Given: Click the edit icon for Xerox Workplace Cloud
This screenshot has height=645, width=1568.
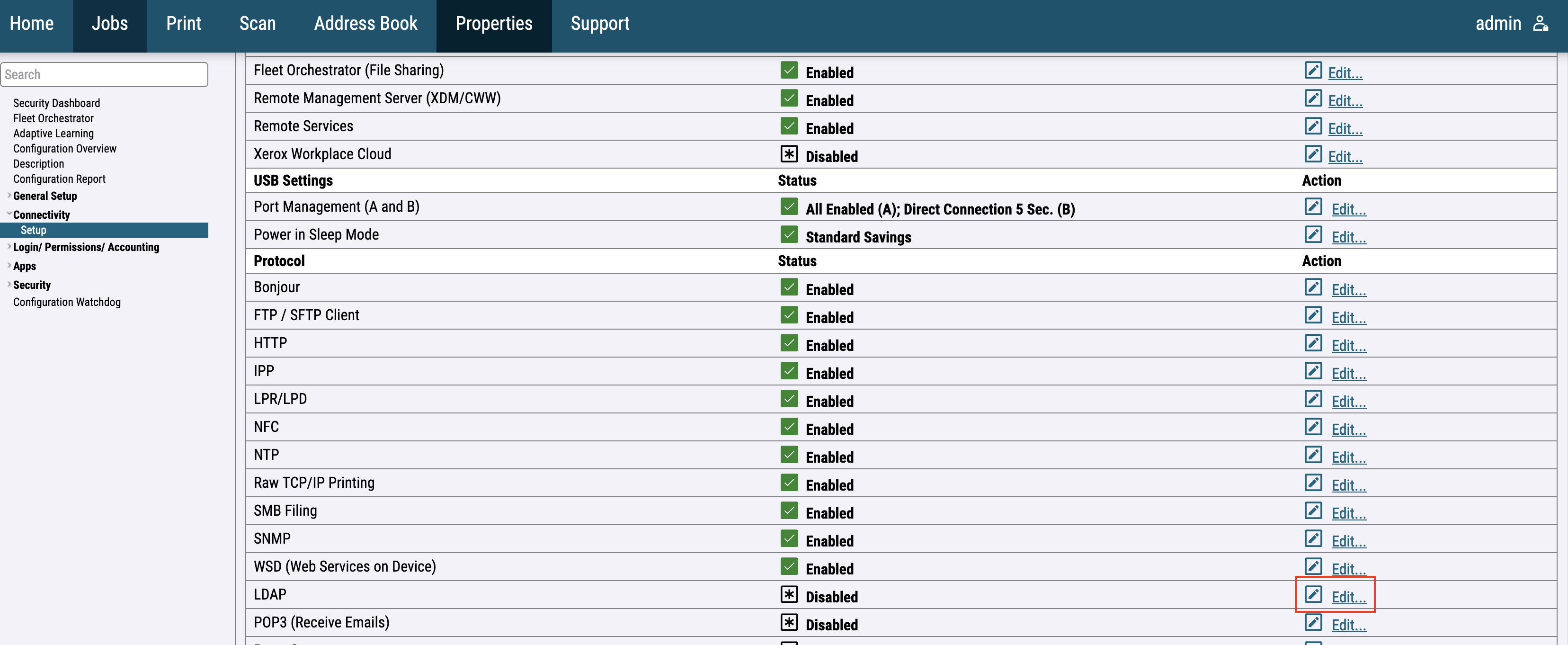Looking at the screenshot, I should pos(1313,154).
